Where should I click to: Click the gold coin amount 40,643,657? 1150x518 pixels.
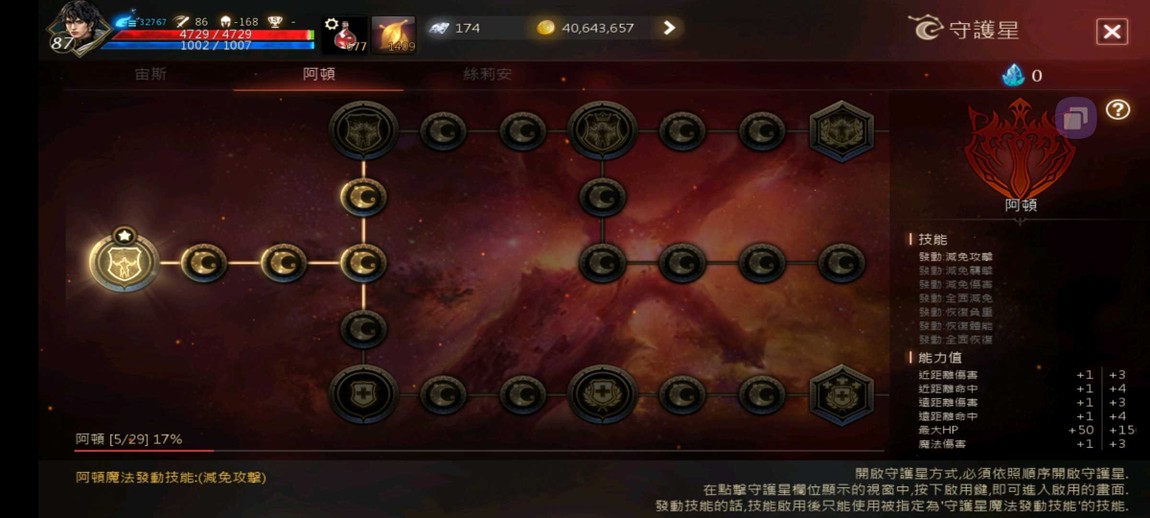(x=598, y=28)
